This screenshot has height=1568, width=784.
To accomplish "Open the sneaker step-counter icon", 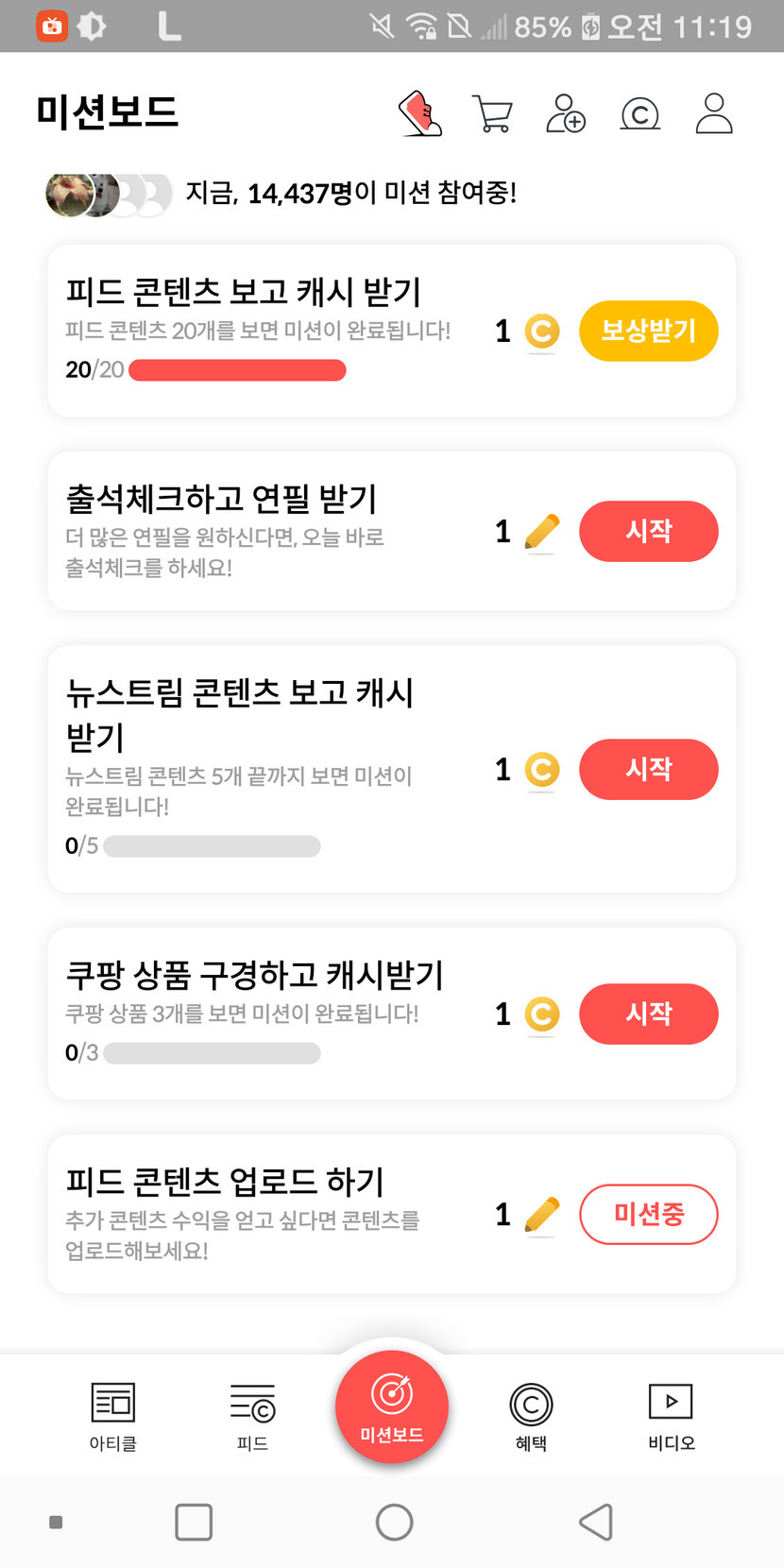I will pyautogui.click(x=421, y=114).
